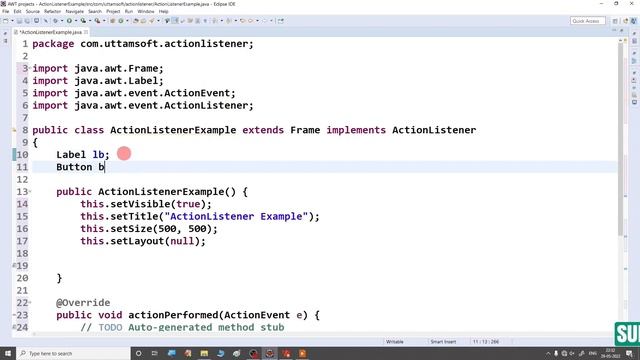Click 'setLayout(null)' on line 17
The image size is (640, 360).
click(x=155, y=241)
